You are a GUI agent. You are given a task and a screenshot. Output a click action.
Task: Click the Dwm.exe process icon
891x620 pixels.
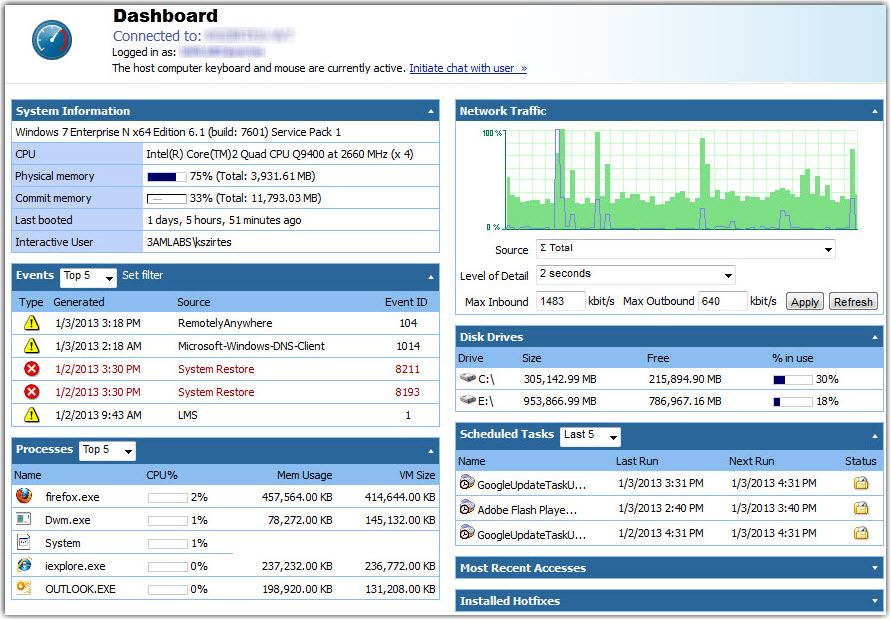point(23,520)
